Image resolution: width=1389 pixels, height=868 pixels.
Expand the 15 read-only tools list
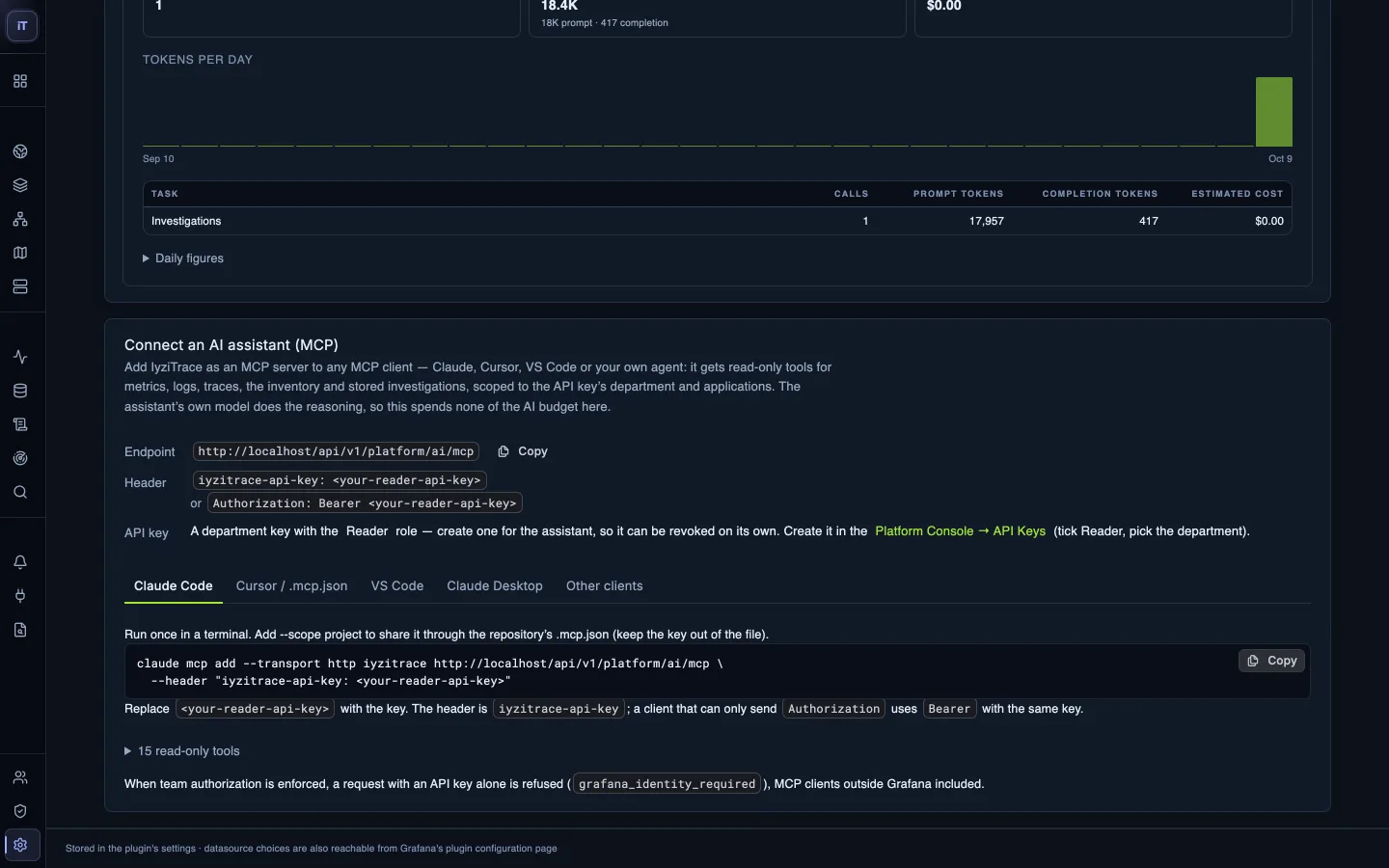pyautogui.click(x=182, y=751)
